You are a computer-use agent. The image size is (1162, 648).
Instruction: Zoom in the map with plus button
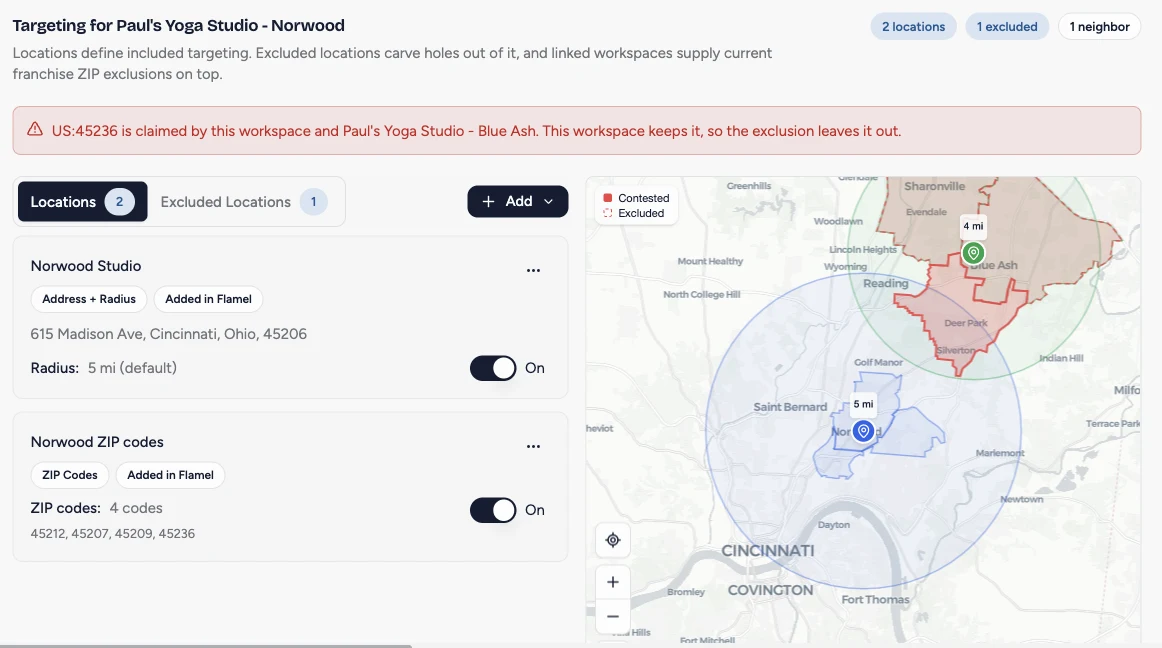pyautogui.click(x=613, y=582)
